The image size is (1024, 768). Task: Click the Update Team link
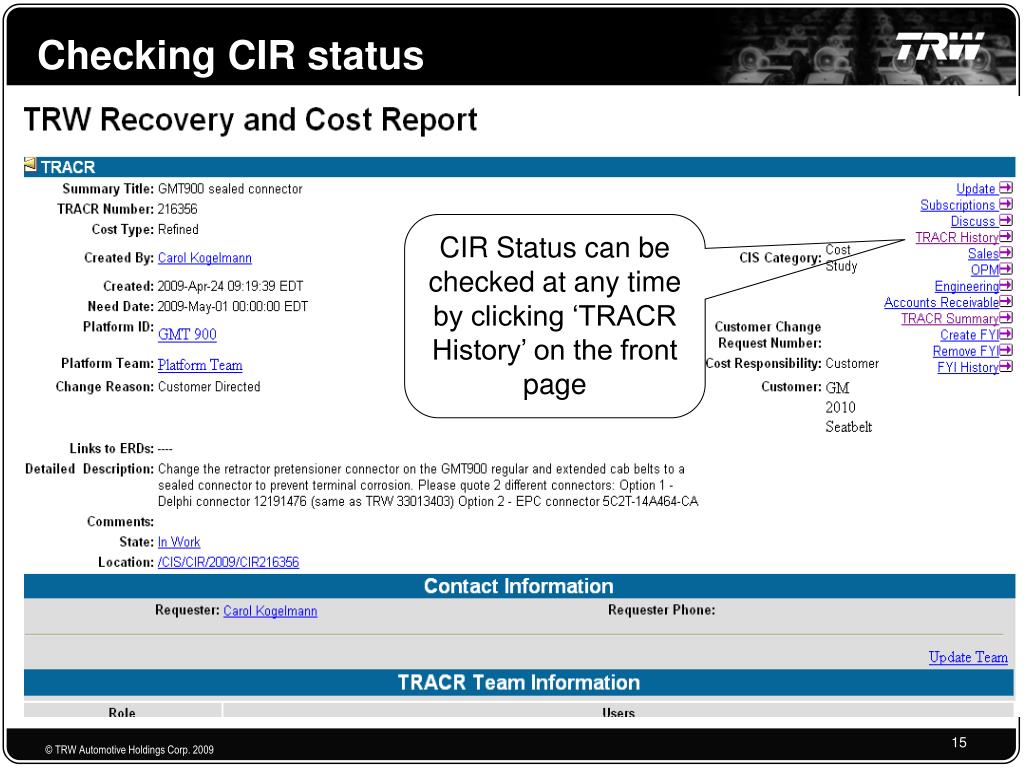pos(968,657)
